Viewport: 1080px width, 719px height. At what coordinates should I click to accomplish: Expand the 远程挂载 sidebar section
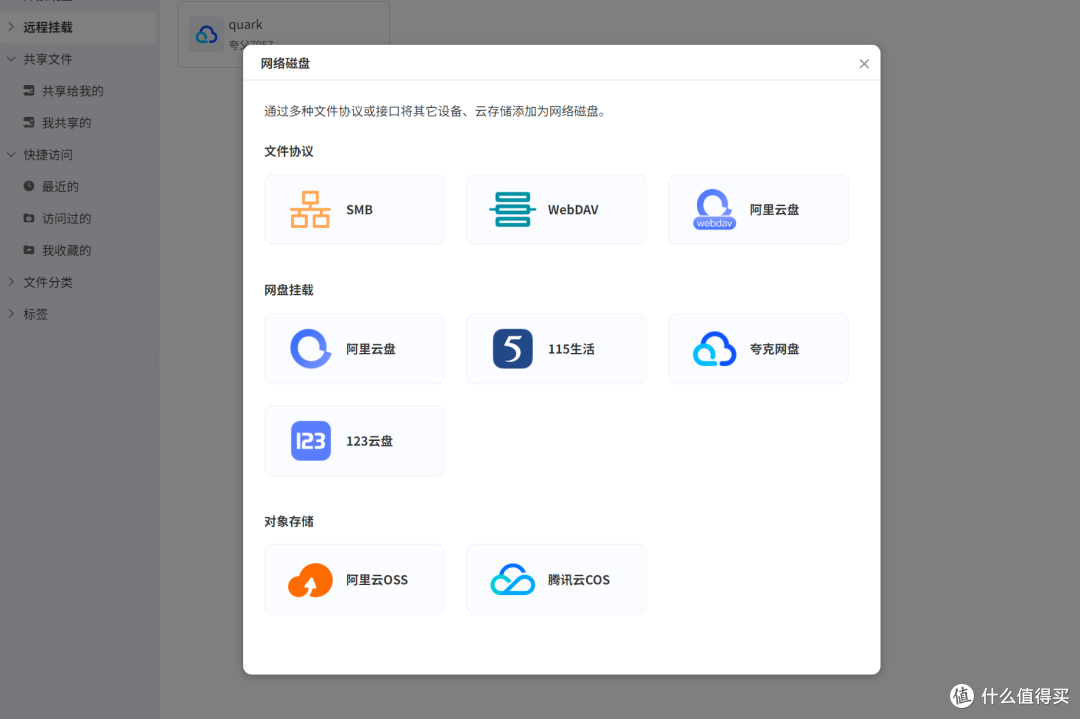click(x=11, y=27)
